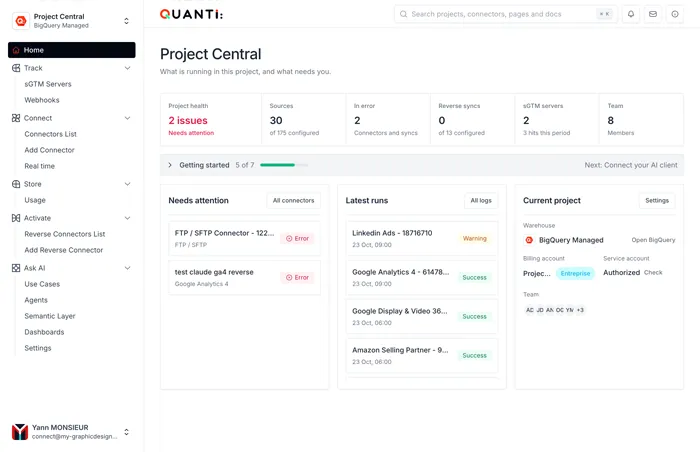Image resolution: width=700 pixels, height=452 pixels.
Task: Open Webhooks page
Action: point(42,100)
